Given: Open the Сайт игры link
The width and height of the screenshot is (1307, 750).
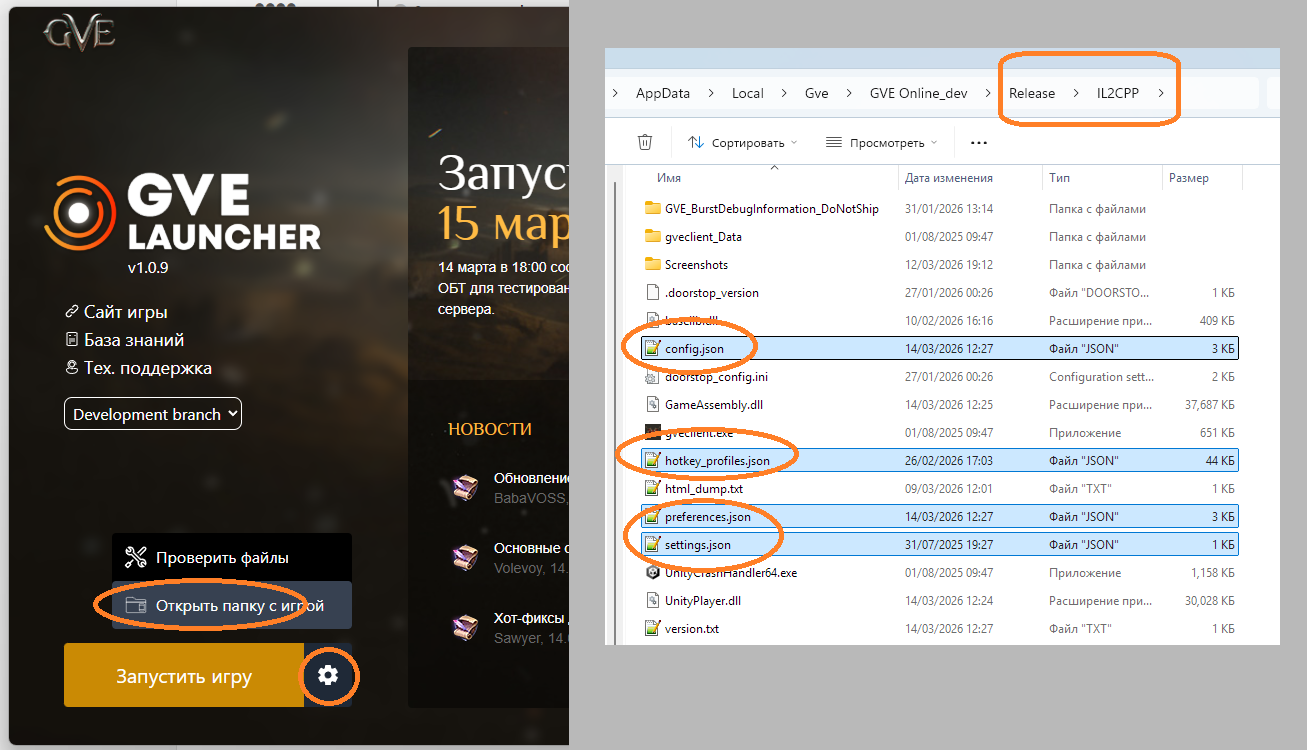Looking at the screenshot, I should 126,312.
